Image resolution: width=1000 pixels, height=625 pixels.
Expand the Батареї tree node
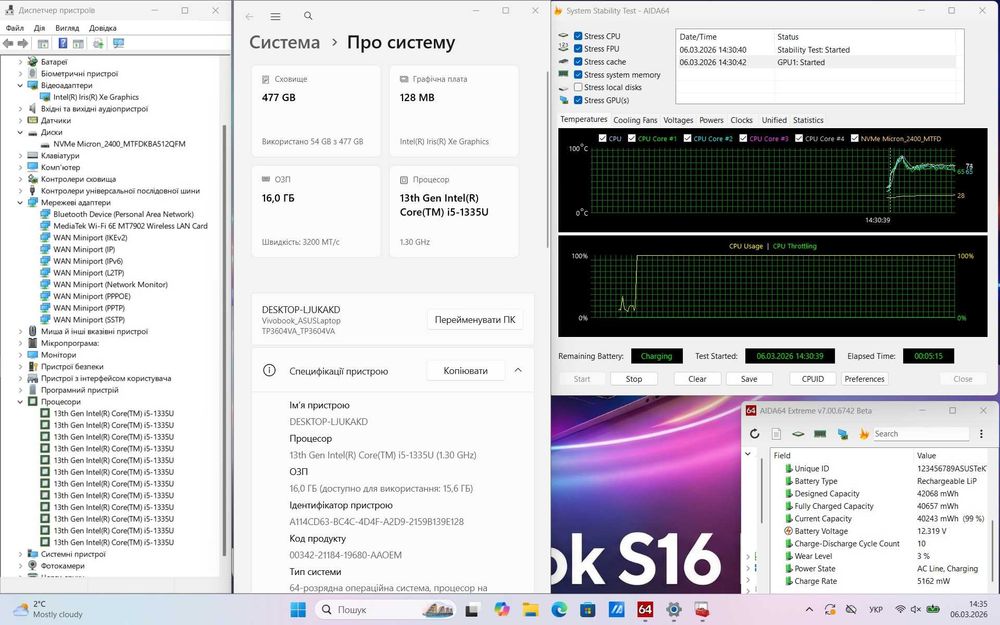(20, 62)
